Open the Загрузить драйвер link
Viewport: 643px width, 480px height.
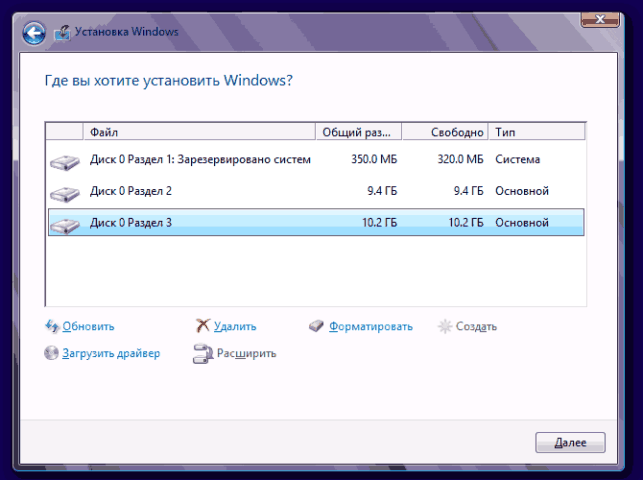tap(111, 353)
